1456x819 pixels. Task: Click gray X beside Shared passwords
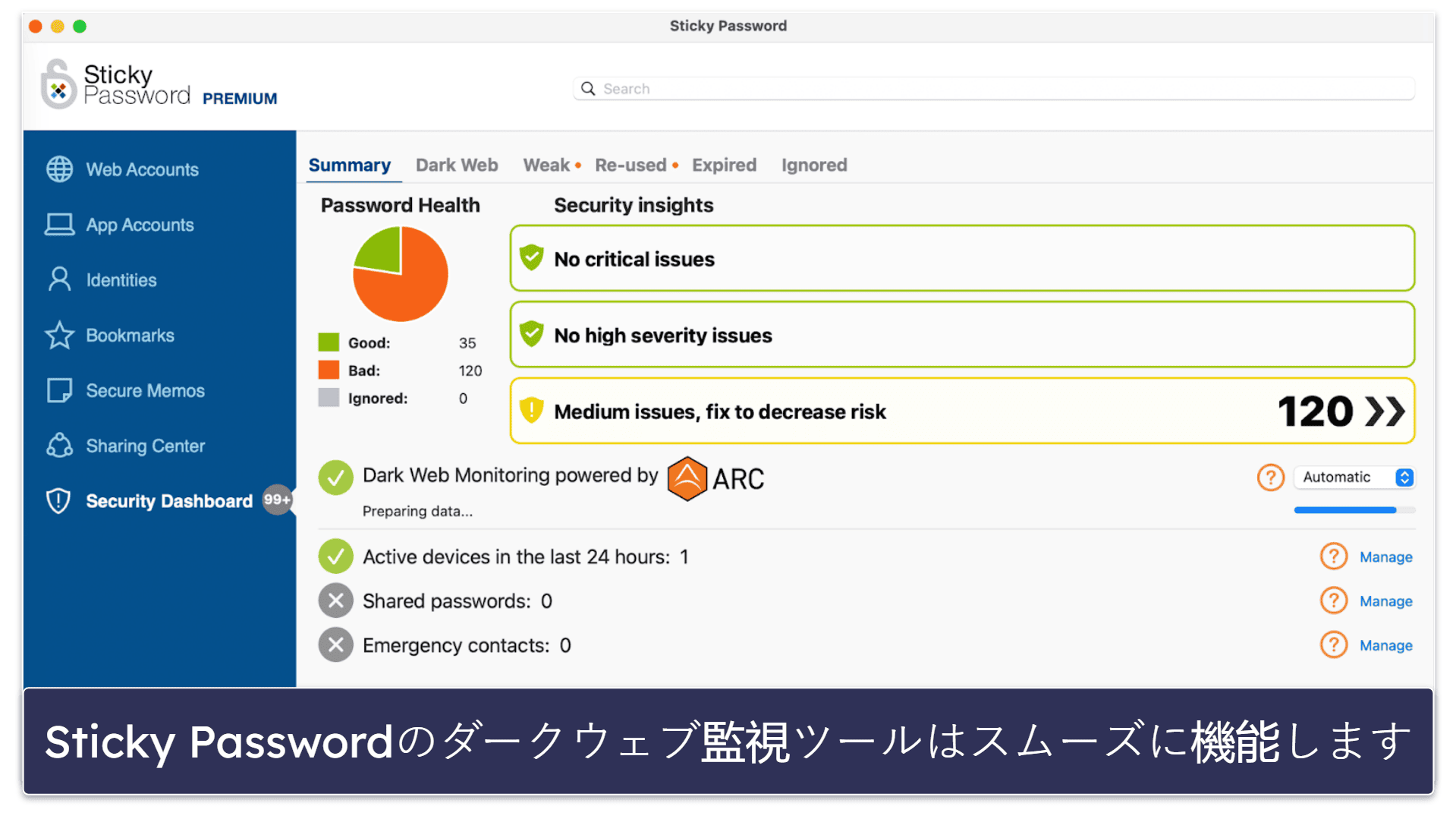[335, 601]
